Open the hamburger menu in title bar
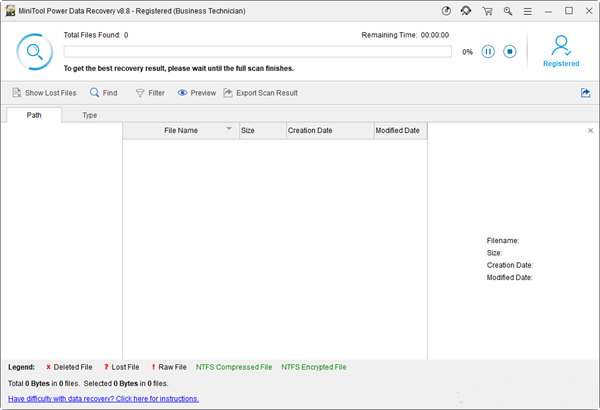Image resolution: width=600 pixels, height=410 pixels. point(530,11)
